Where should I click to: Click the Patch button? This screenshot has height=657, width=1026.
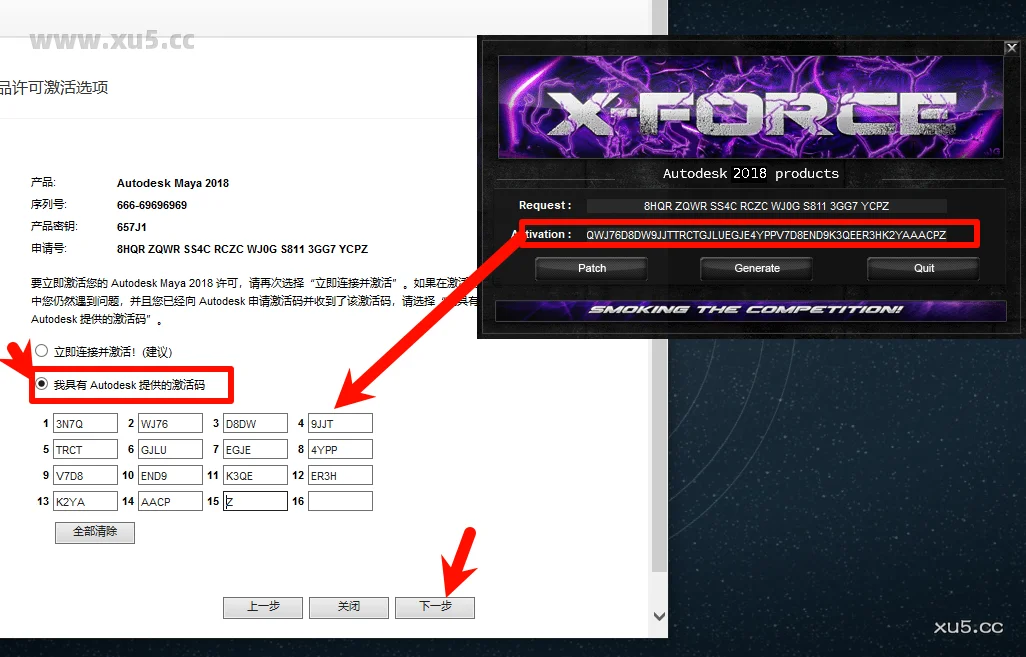point(592,268)
